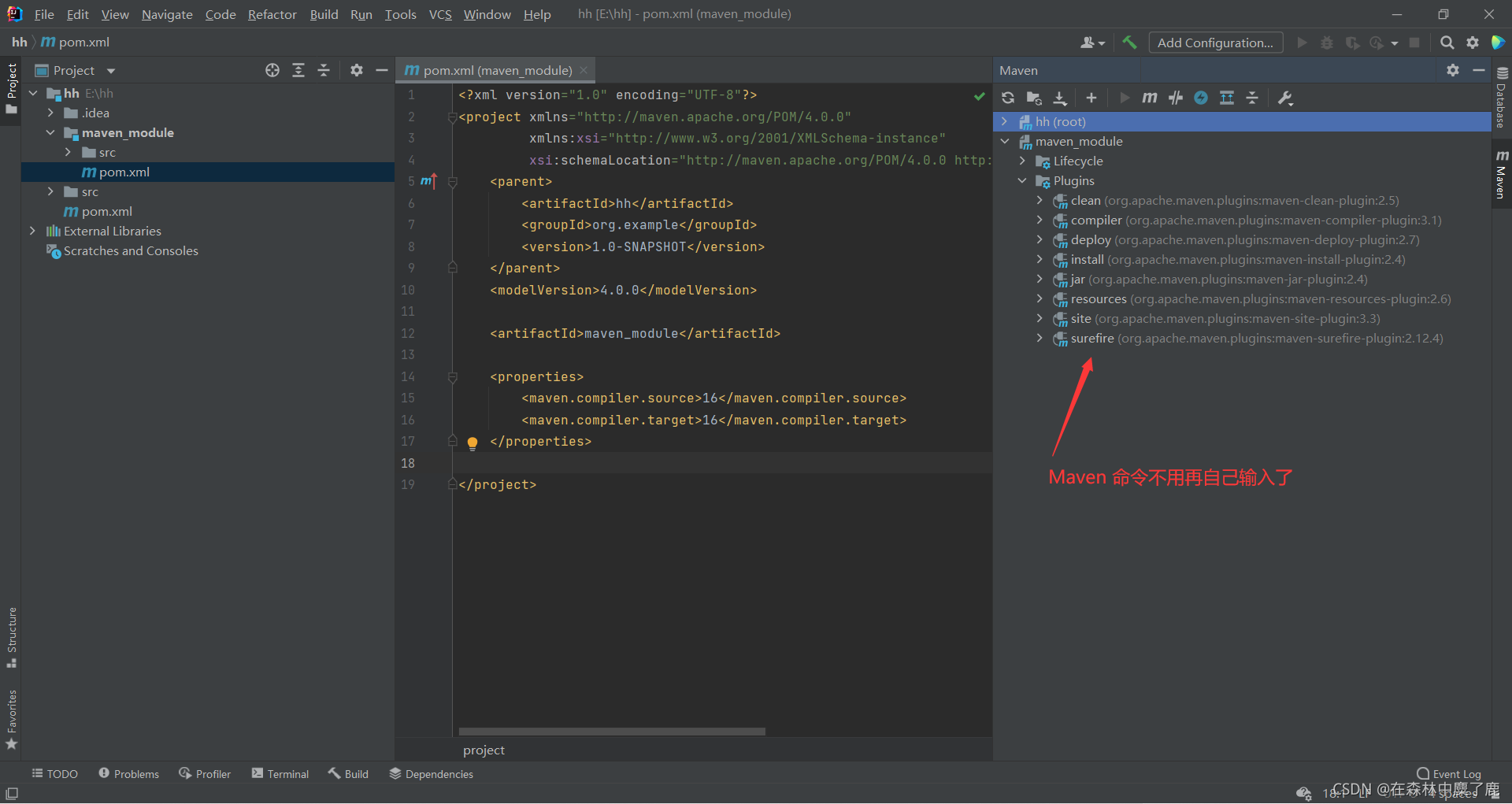Close the pom.xml editor tab
Viewport: 1512px width, 804px height.
point(584,70)
